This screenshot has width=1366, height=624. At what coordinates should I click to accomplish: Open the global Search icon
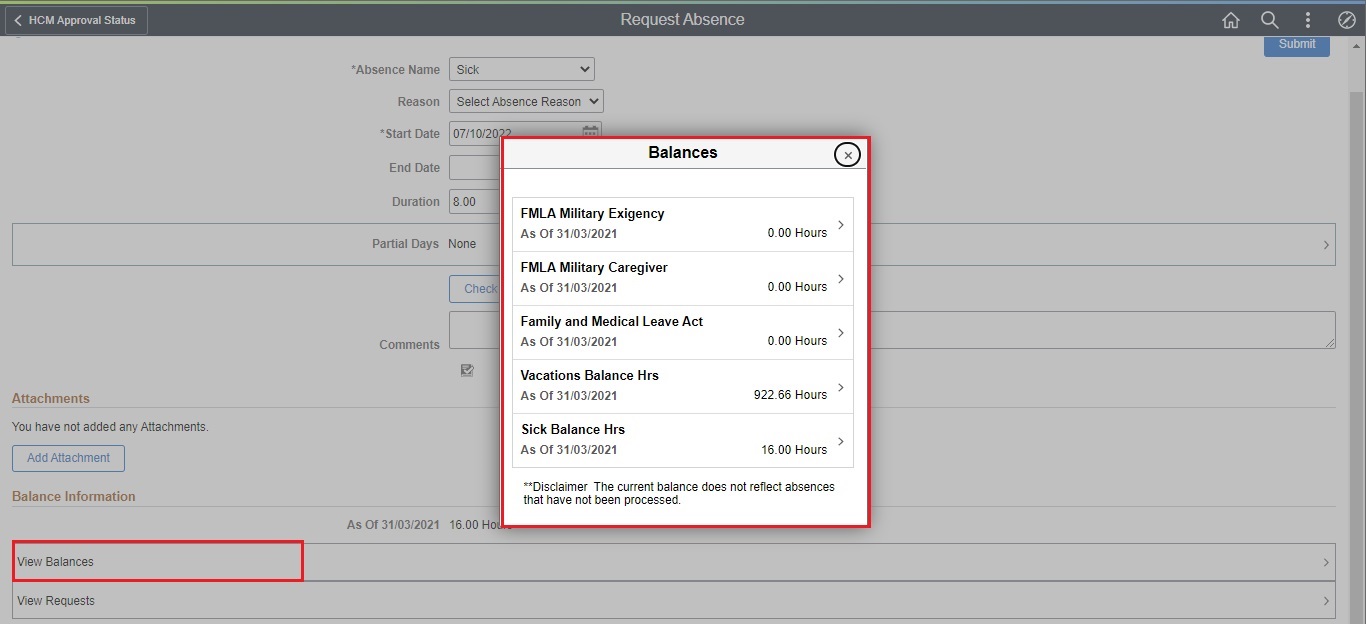[x=1269, y=19]
